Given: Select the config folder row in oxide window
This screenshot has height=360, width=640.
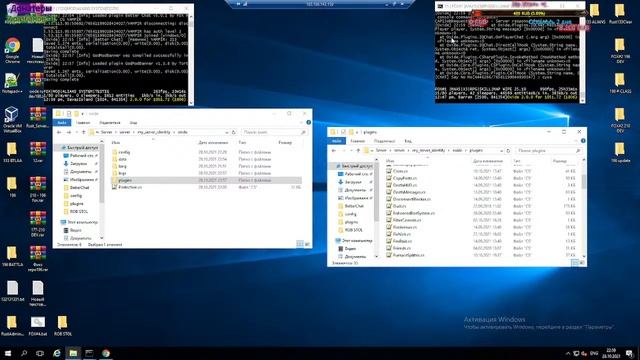Looking at the screenshot, I should click(x=206, y=152).
